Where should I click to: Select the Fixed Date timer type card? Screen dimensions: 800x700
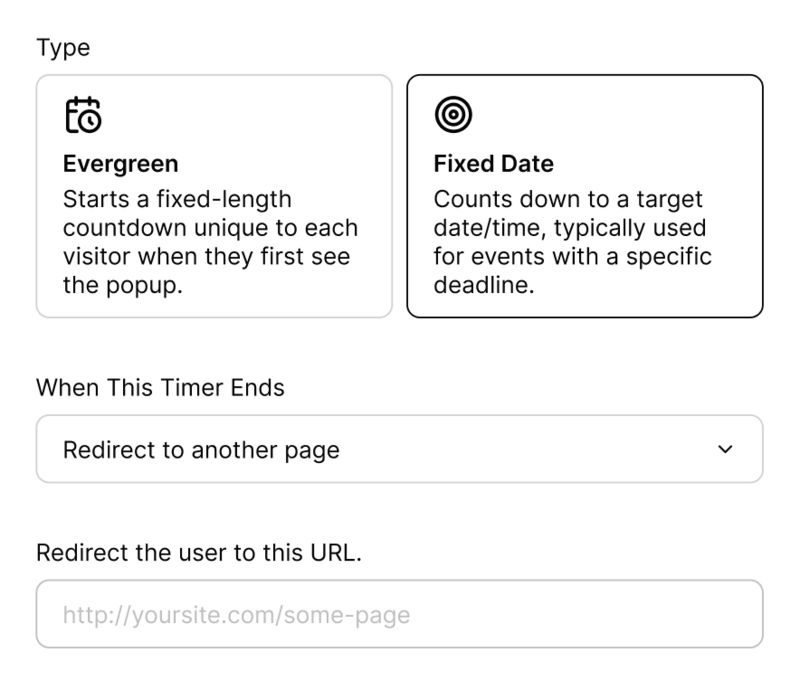point(585,196)
